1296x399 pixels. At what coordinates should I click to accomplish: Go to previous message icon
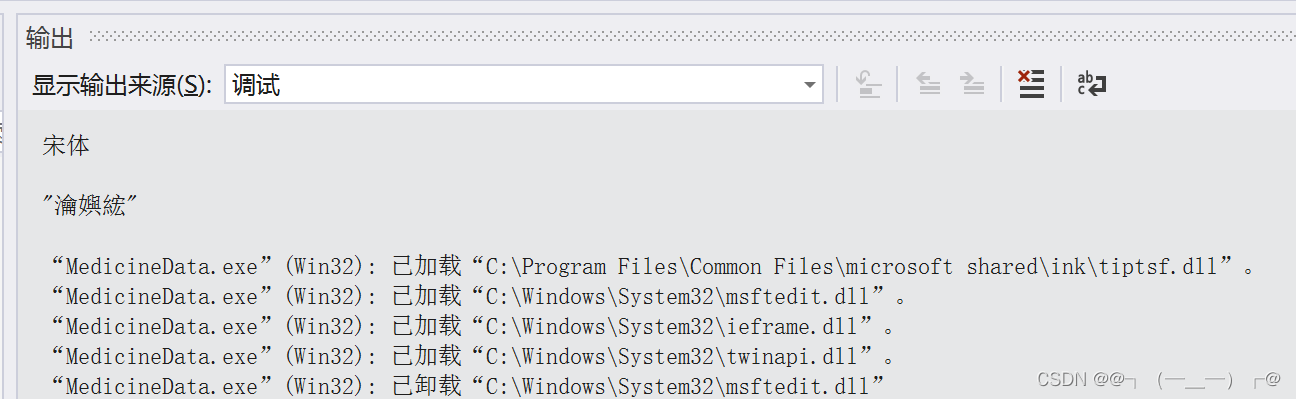click(x=929, y=85)
